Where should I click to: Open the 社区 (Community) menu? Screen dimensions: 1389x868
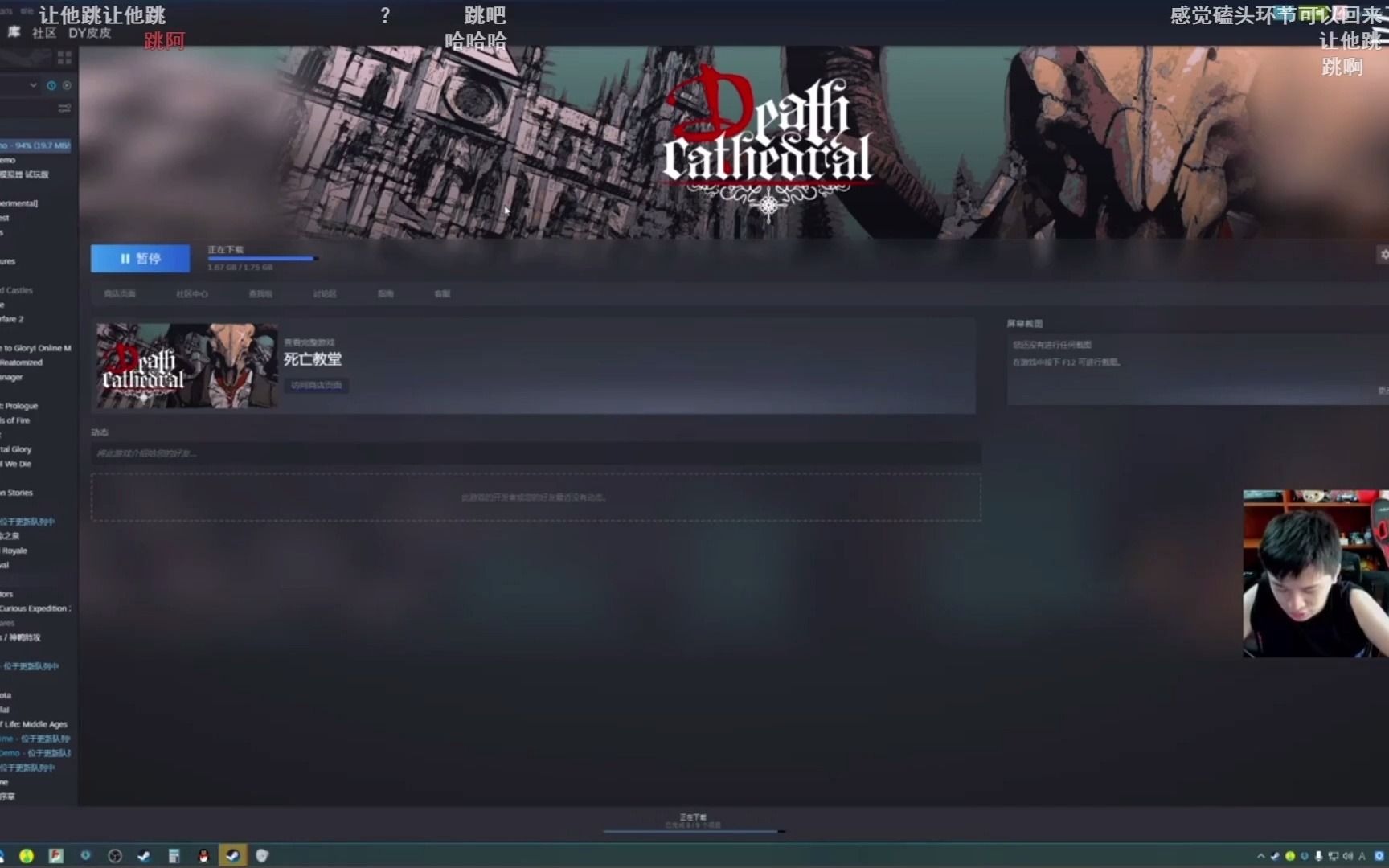44,33
